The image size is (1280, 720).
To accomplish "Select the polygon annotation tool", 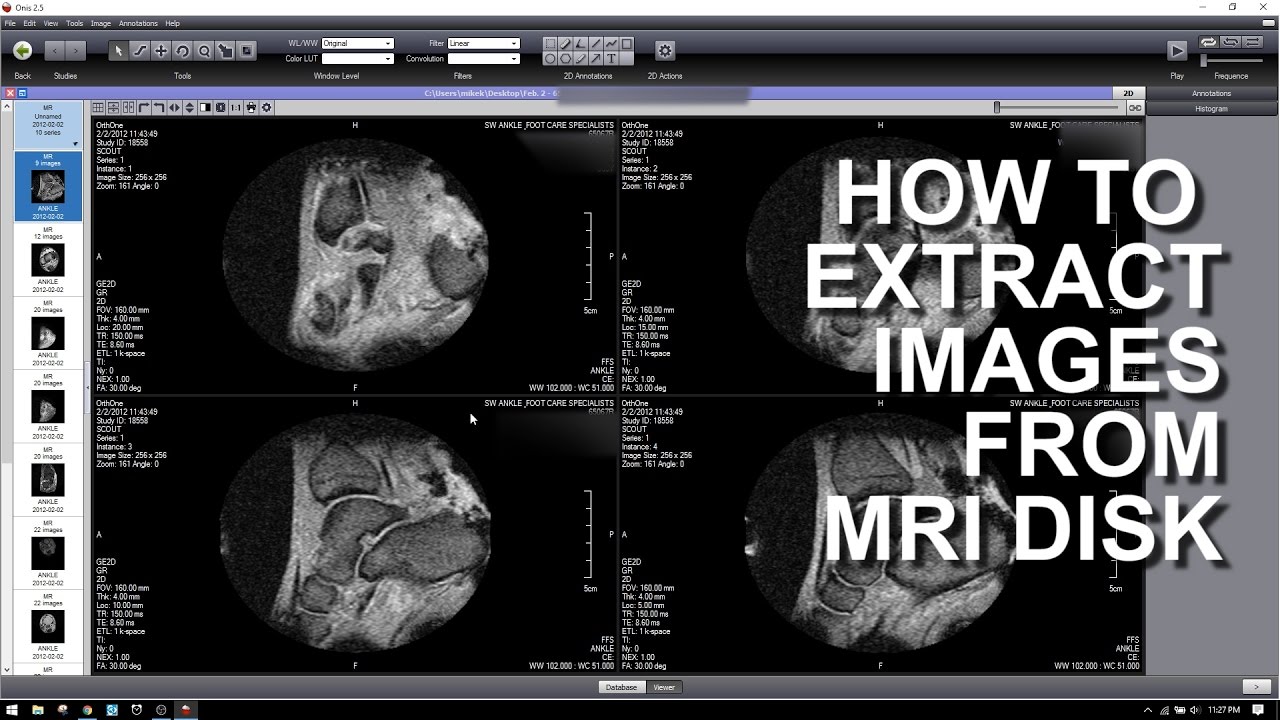I will 566,59.
